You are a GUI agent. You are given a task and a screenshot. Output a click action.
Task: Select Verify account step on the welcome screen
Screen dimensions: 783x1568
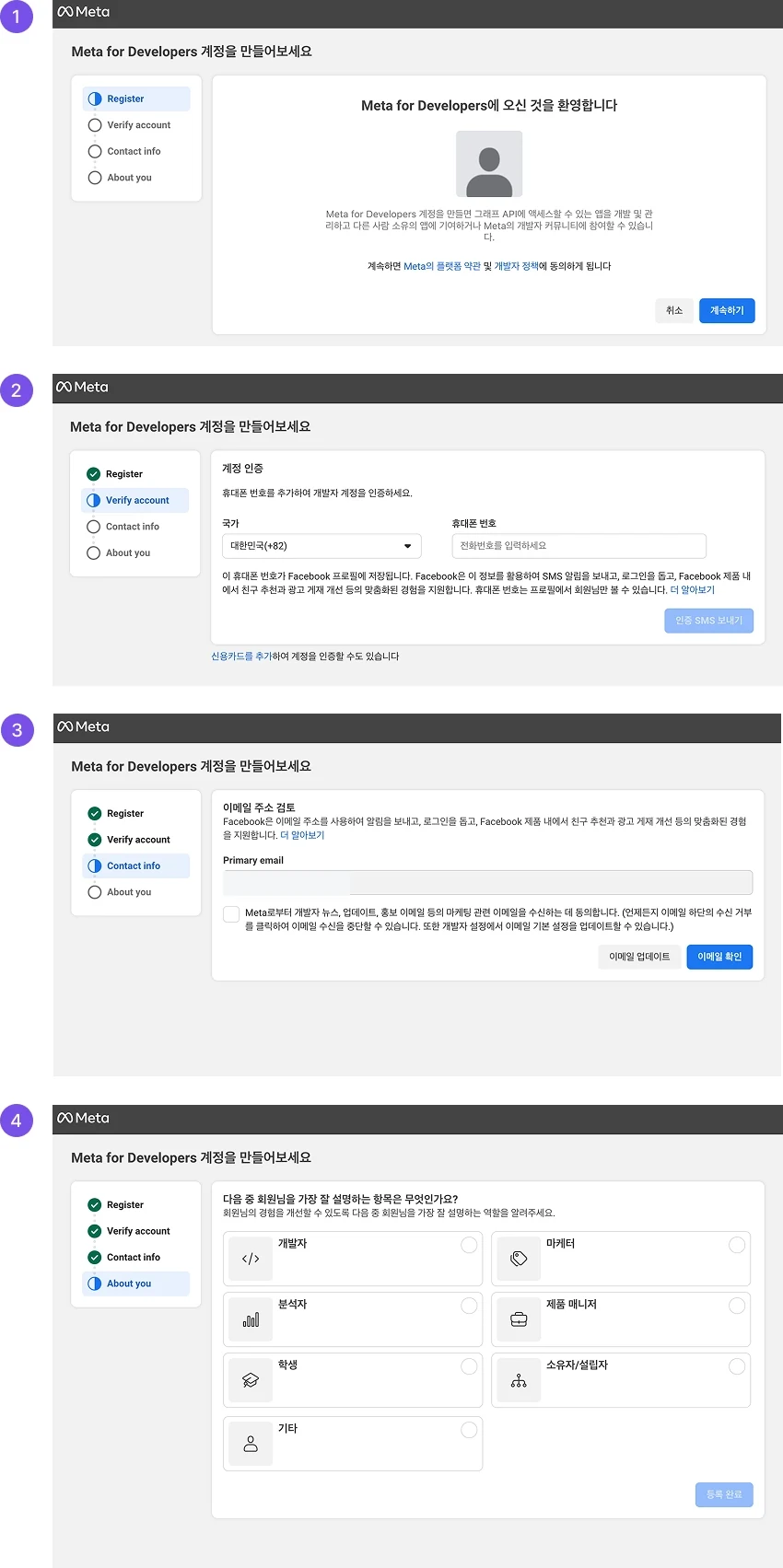[136, 125]
